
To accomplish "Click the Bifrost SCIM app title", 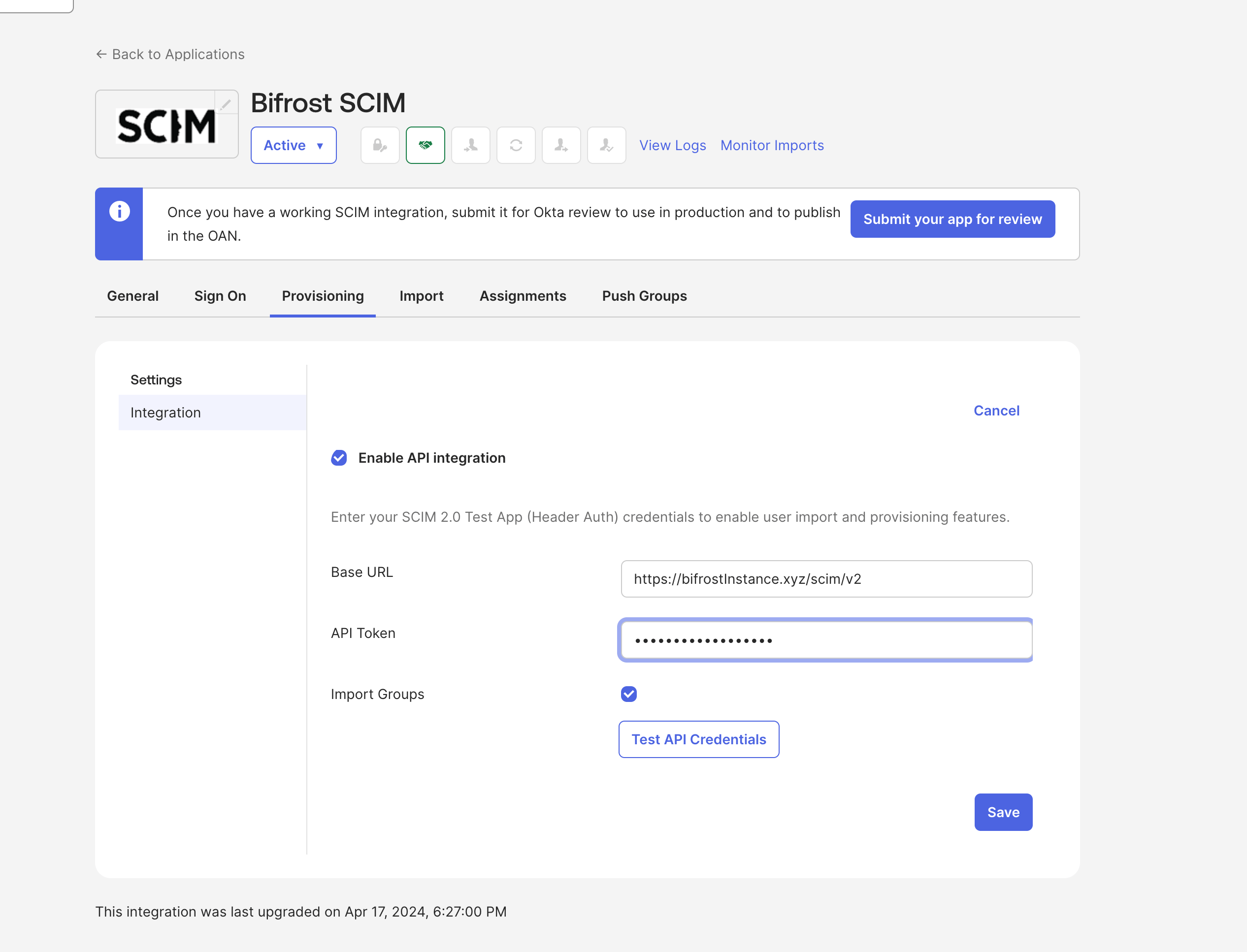I will click(328, 103).
